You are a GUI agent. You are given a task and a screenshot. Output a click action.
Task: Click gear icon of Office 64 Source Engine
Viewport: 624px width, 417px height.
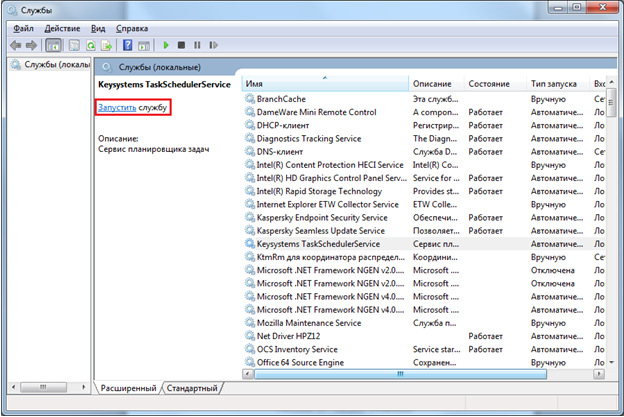(250, 362)
